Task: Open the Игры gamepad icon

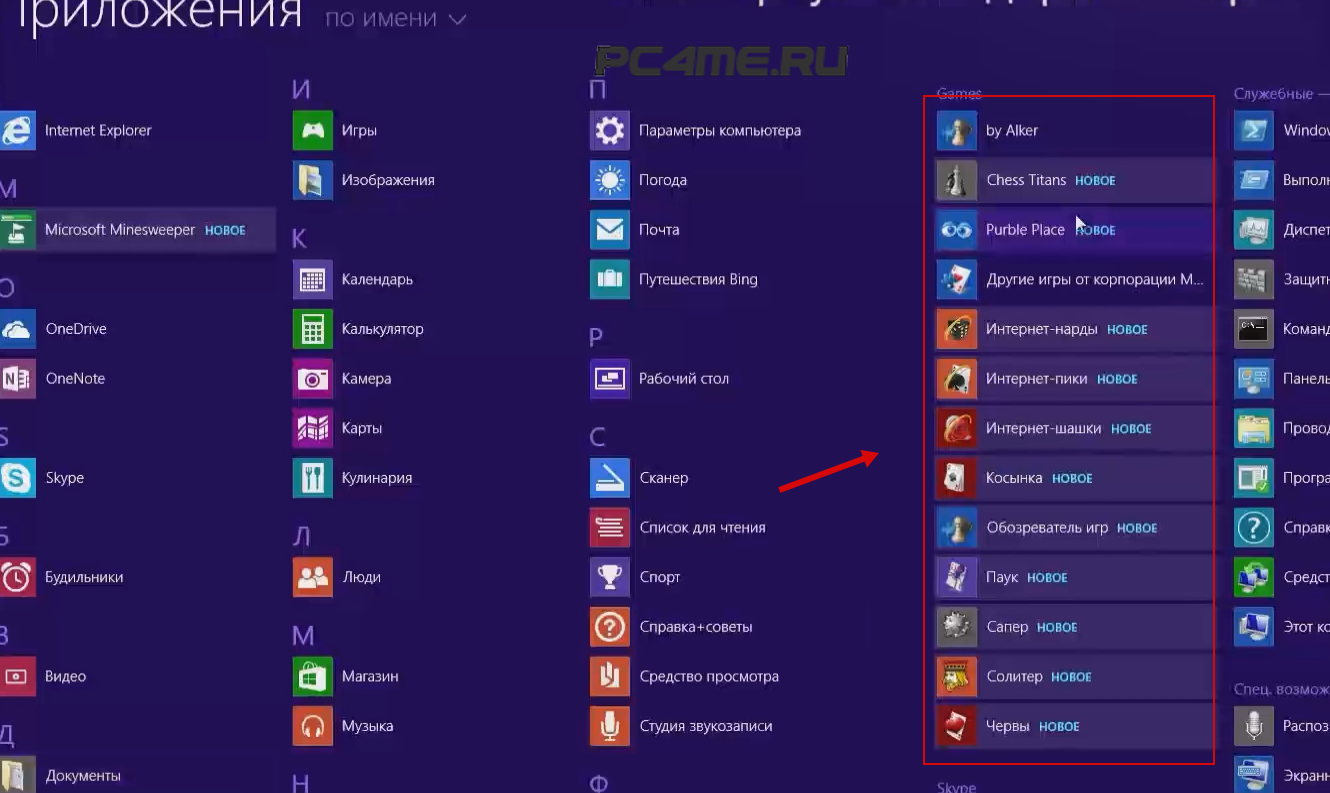Action: pyautogui.click(x=313, y=130)
